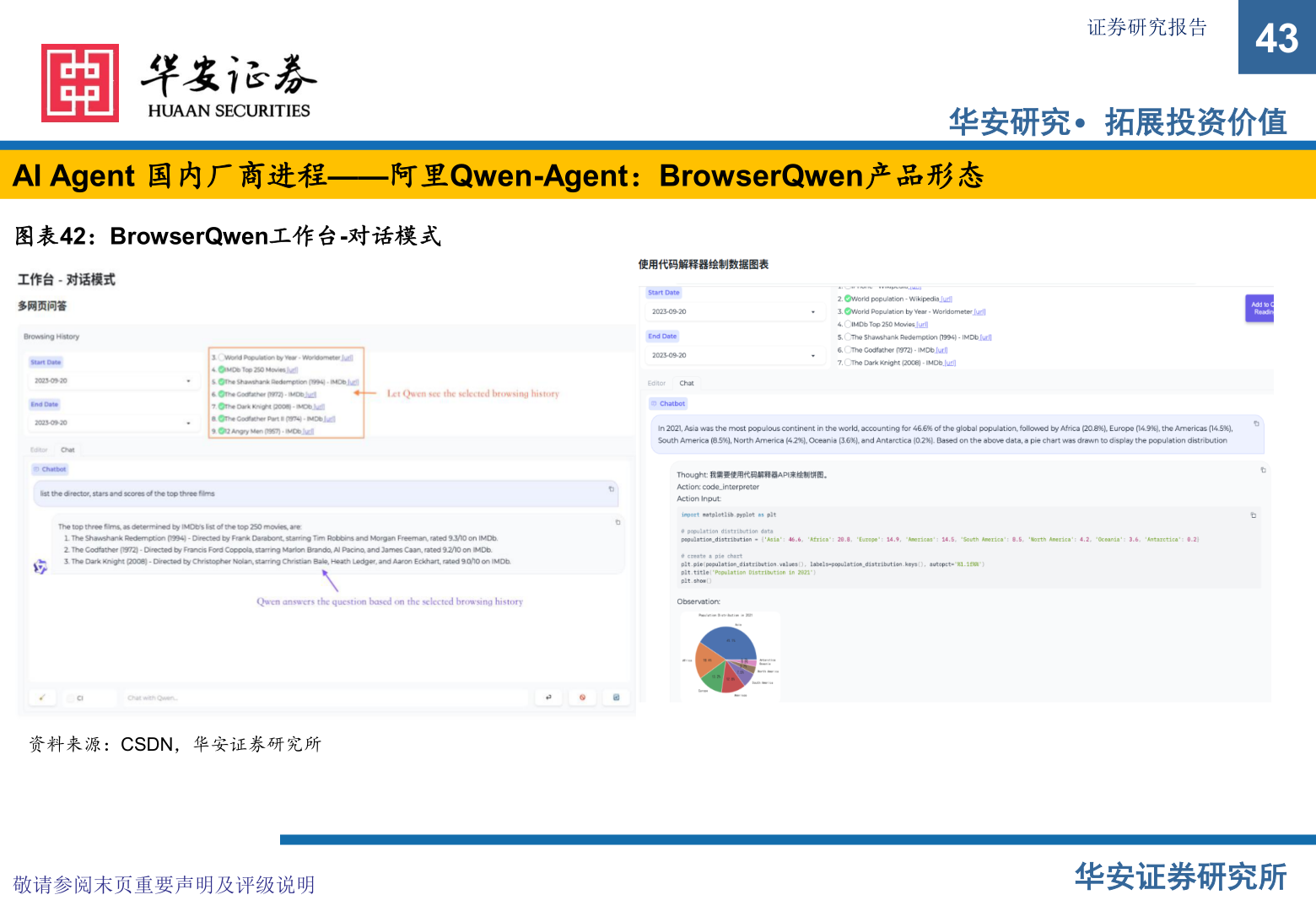Image resolution: width=1316 pixels, height=911 pixels.
Task: Copy the 'list the director, stars and scores' message
Action: tap(612, 488)
